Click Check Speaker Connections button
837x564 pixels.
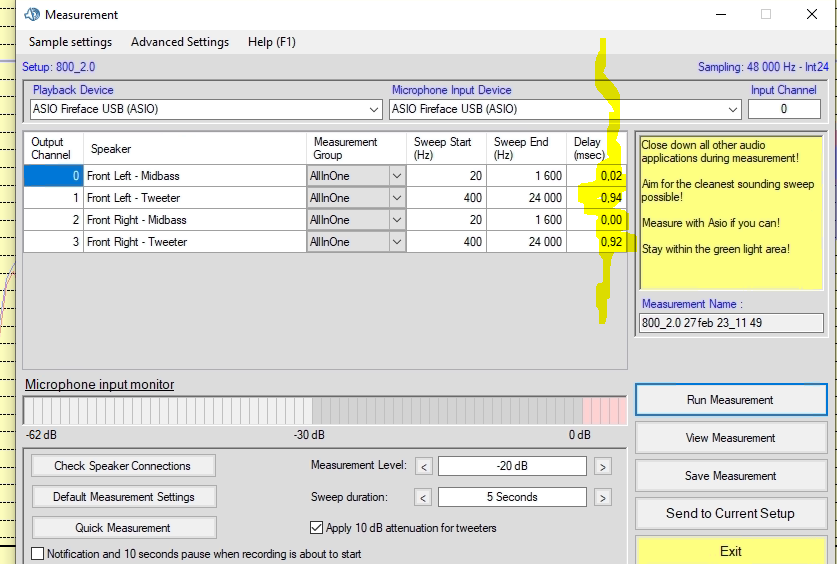coord(123,466)
